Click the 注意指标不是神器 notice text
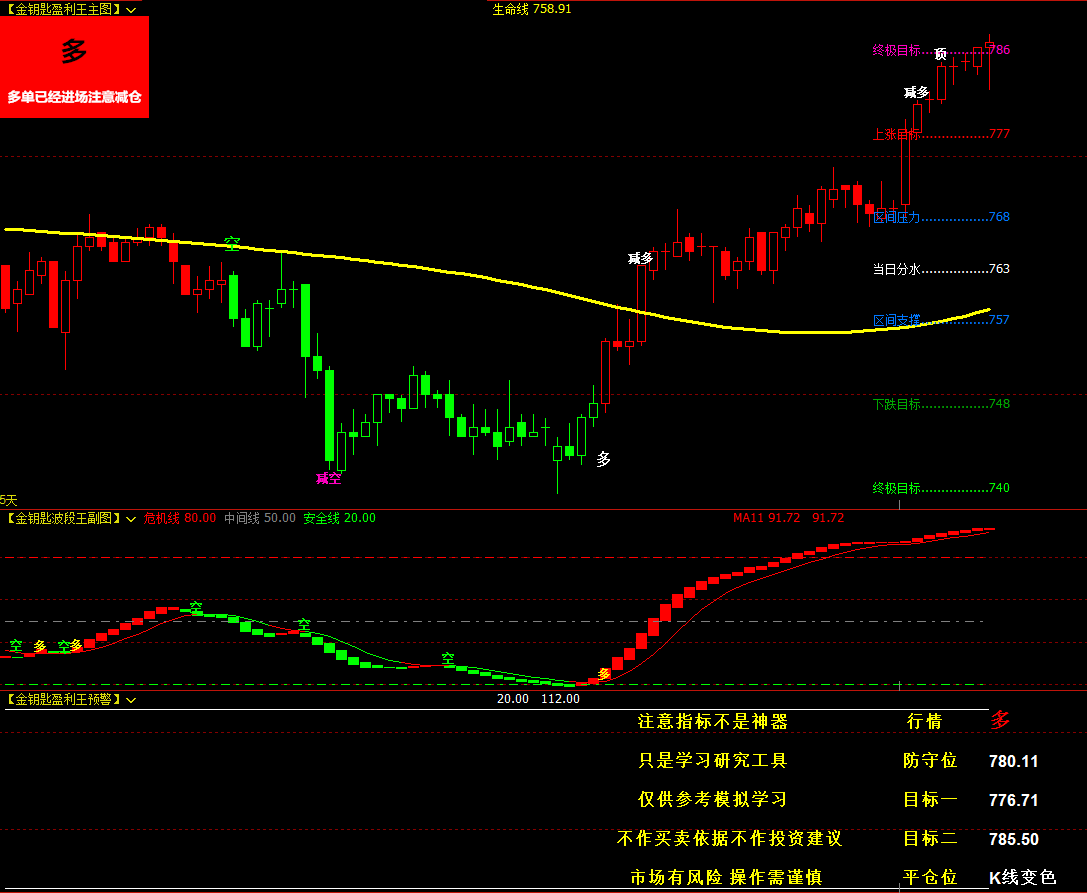The width and height of the screenshot is (1087, 893). tap(713, 722)
